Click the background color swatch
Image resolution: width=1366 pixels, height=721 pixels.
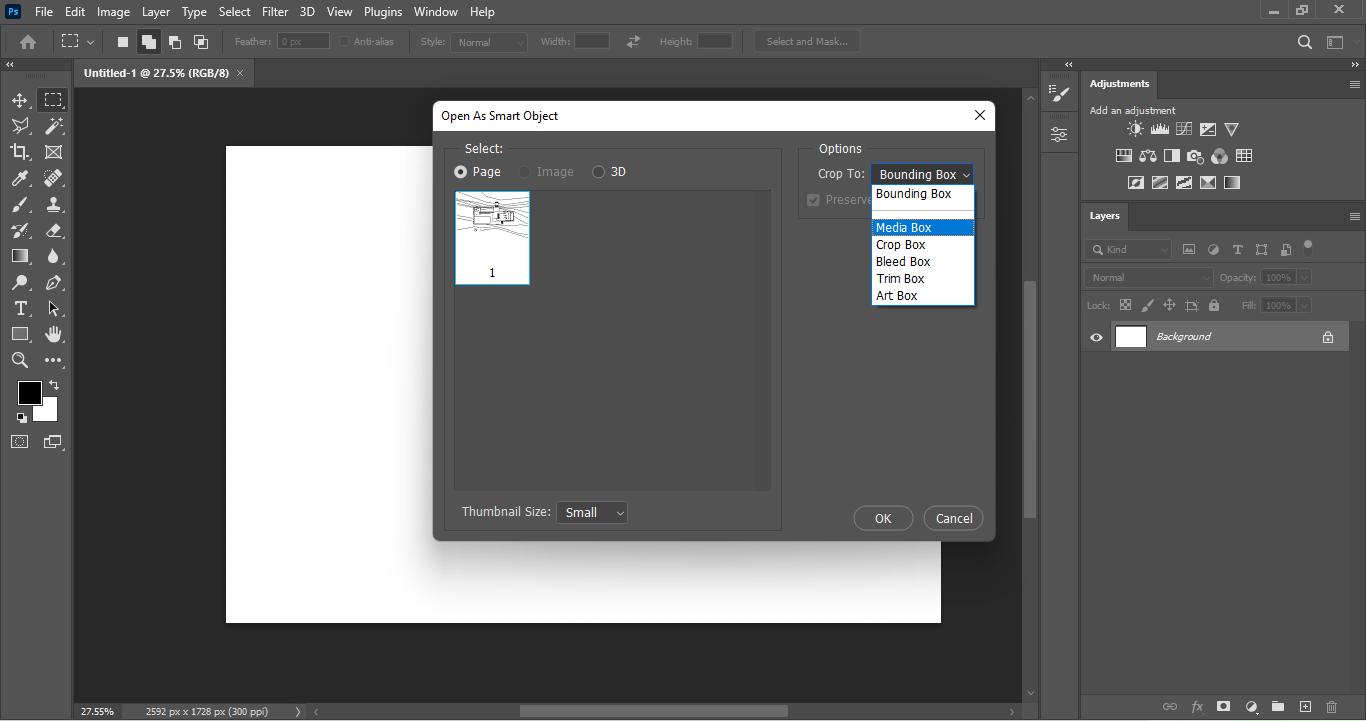tap(49, 412)
